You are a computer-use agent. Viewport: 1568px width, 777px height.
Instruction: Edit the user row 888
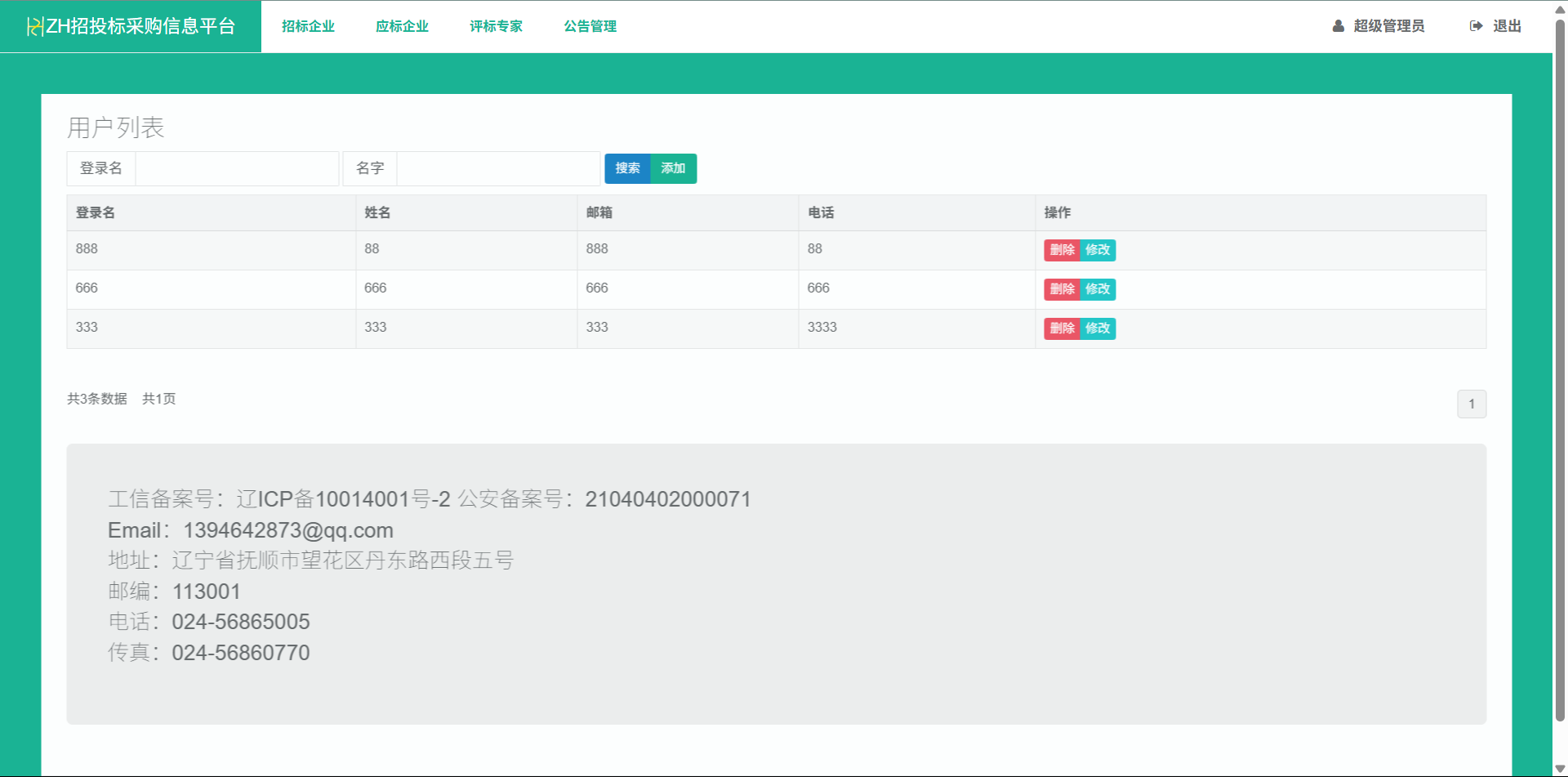pos(1098,250)
